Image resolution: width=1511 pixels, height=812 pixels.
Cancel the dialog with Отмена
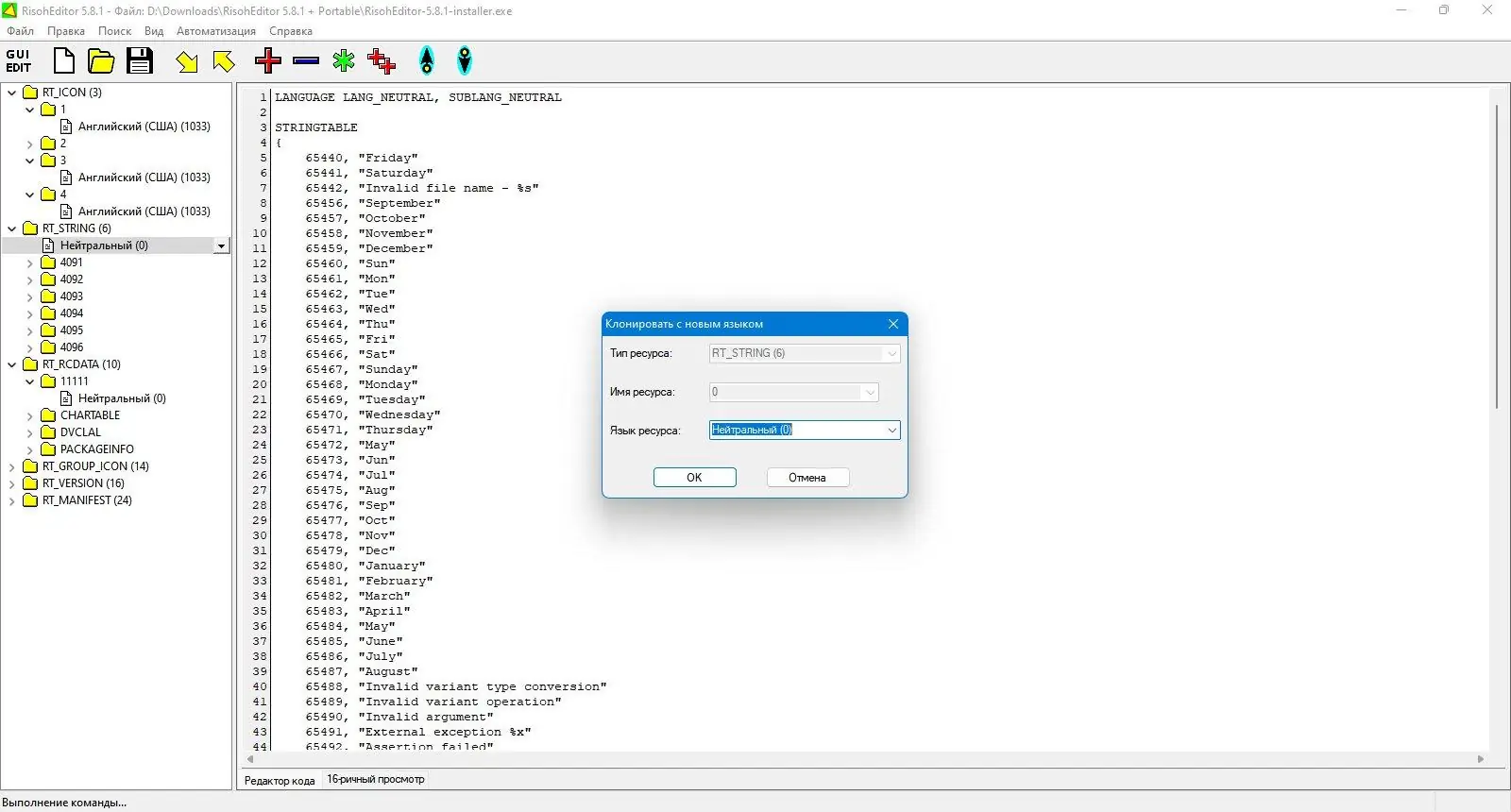click(807, 478)
